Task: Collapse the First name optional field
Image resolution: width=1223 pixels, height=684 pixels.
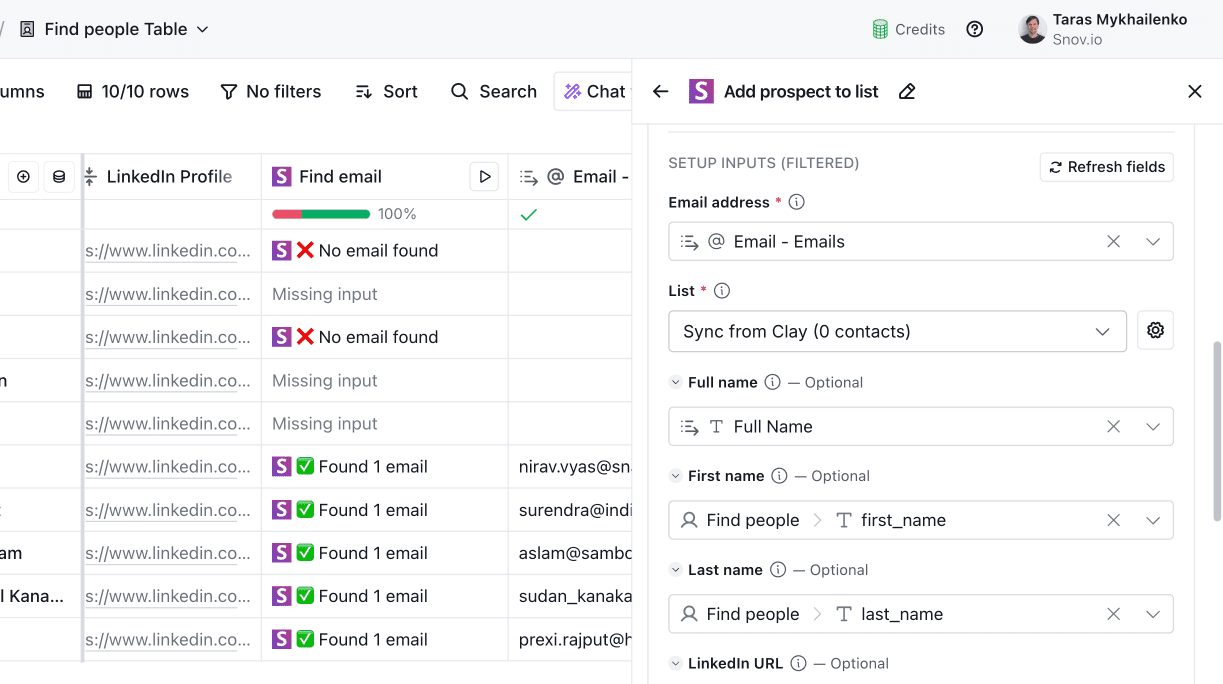Action: pyautogui.click(x=676, y=477)
